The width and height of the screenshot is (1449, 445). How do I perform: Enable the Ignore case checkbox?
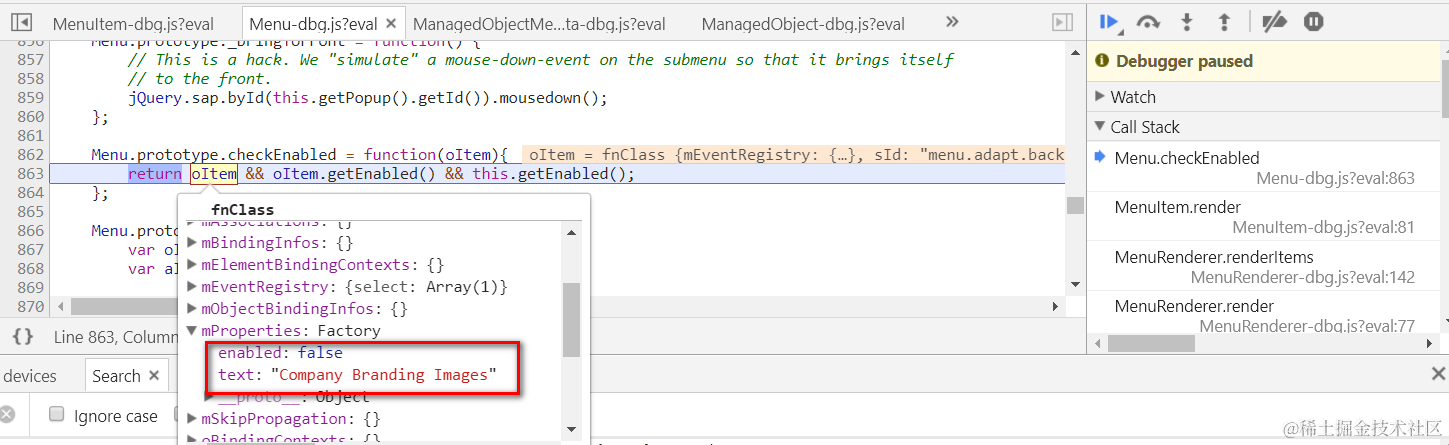tap(57, 415)
